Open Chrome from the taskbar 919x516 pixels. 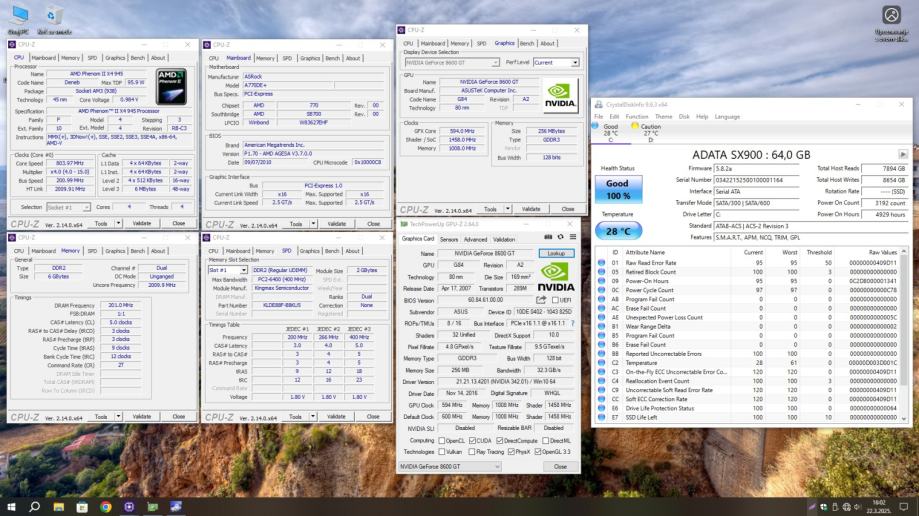click(x=105, y=506)
